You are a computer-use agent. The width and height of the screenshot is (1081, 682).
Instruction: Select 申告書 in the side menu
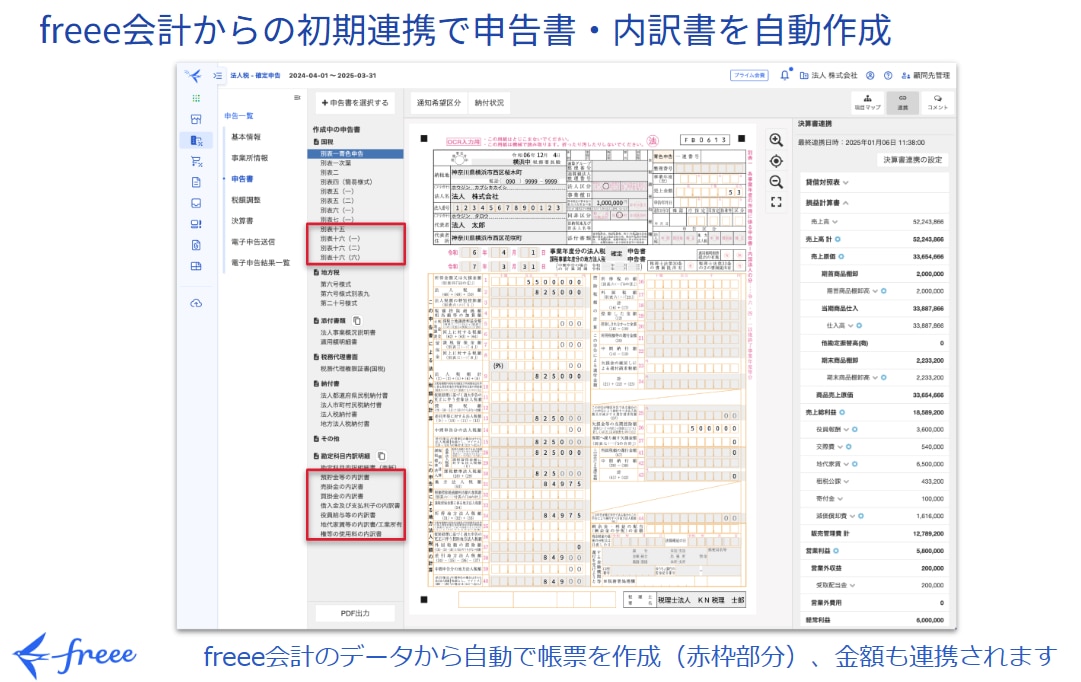click(x=242, y=179)
